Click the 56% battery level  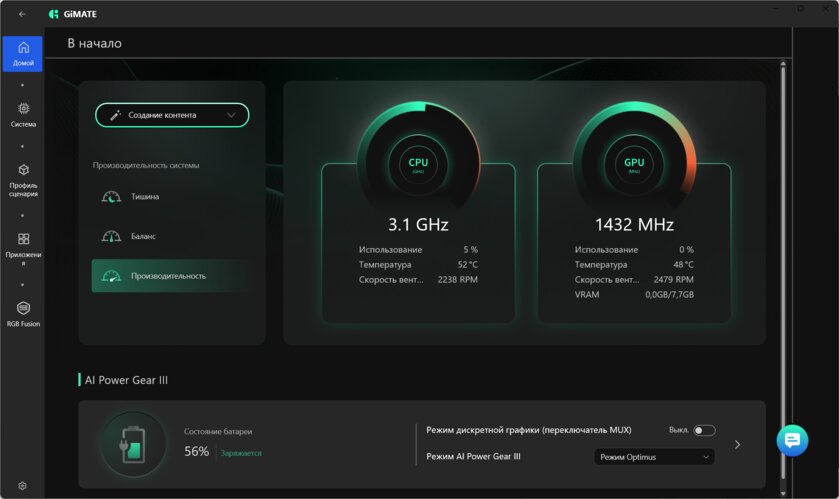pyautogui.click(x=196, y=451)
